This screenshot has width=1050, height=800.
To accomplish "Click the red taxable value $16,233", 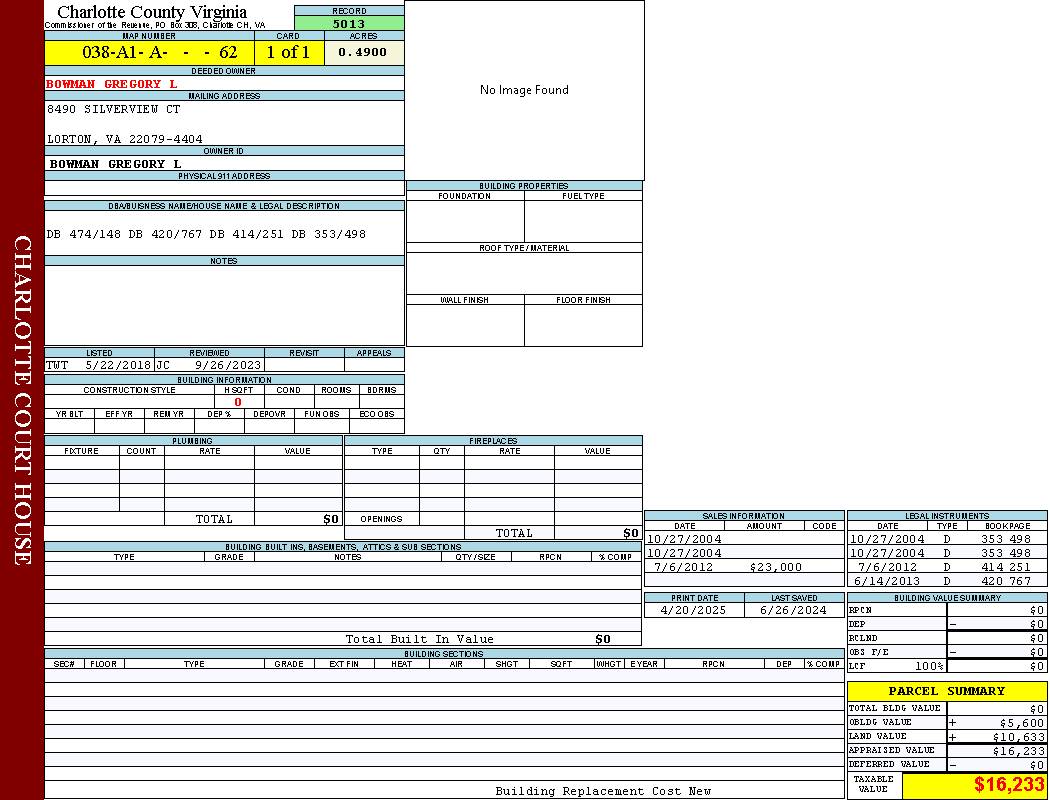I will (1009, 785).
